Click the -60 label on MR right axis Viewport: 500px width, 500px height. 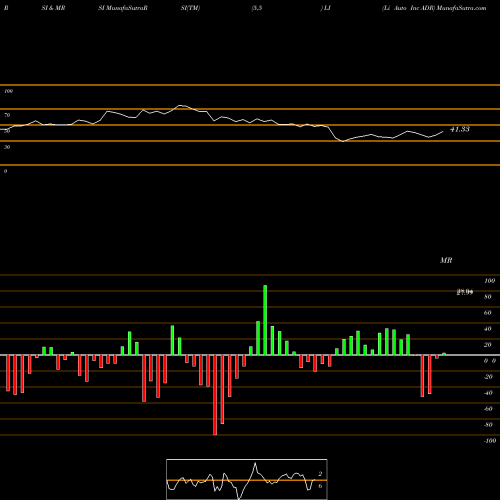pos(488,409)
